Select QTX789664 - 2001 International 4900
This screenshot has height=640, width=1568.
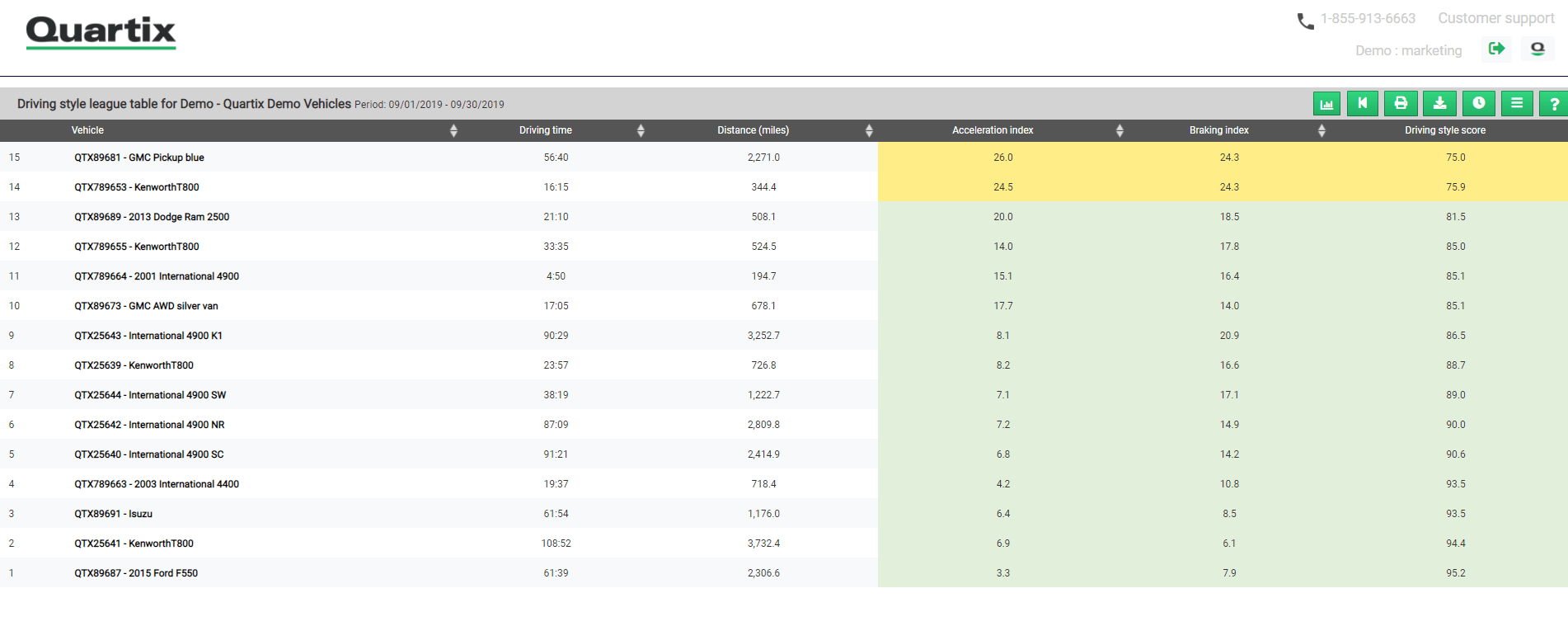point(157,276)
